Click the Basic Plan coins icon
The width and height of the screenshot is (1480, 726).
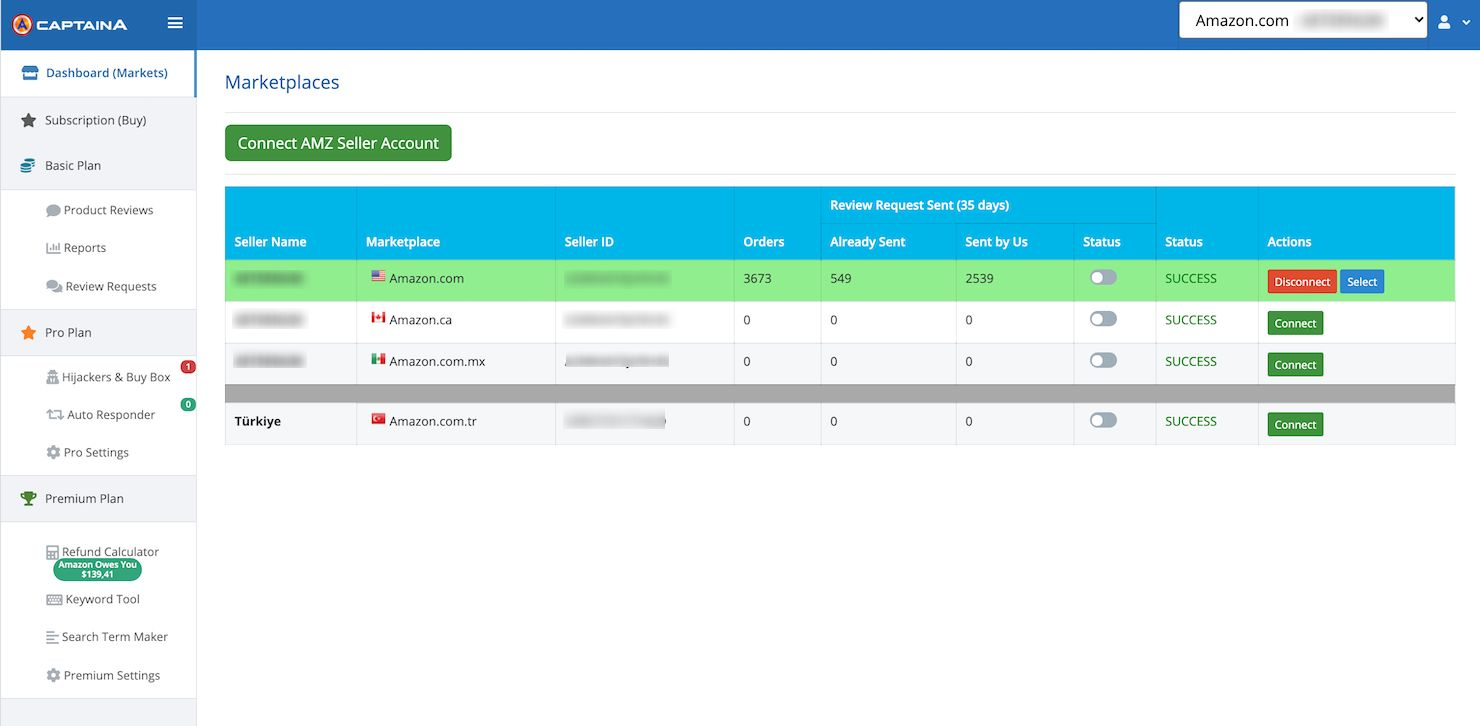(28, 166)
